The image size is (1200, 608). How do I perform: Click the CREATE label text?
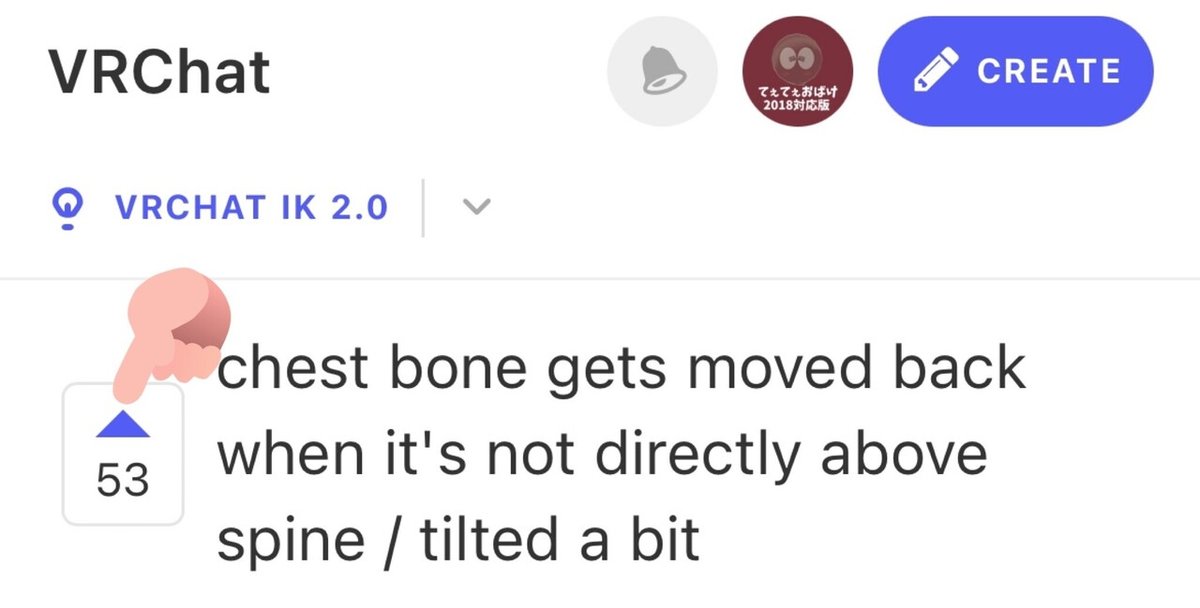pos(1048,71)
